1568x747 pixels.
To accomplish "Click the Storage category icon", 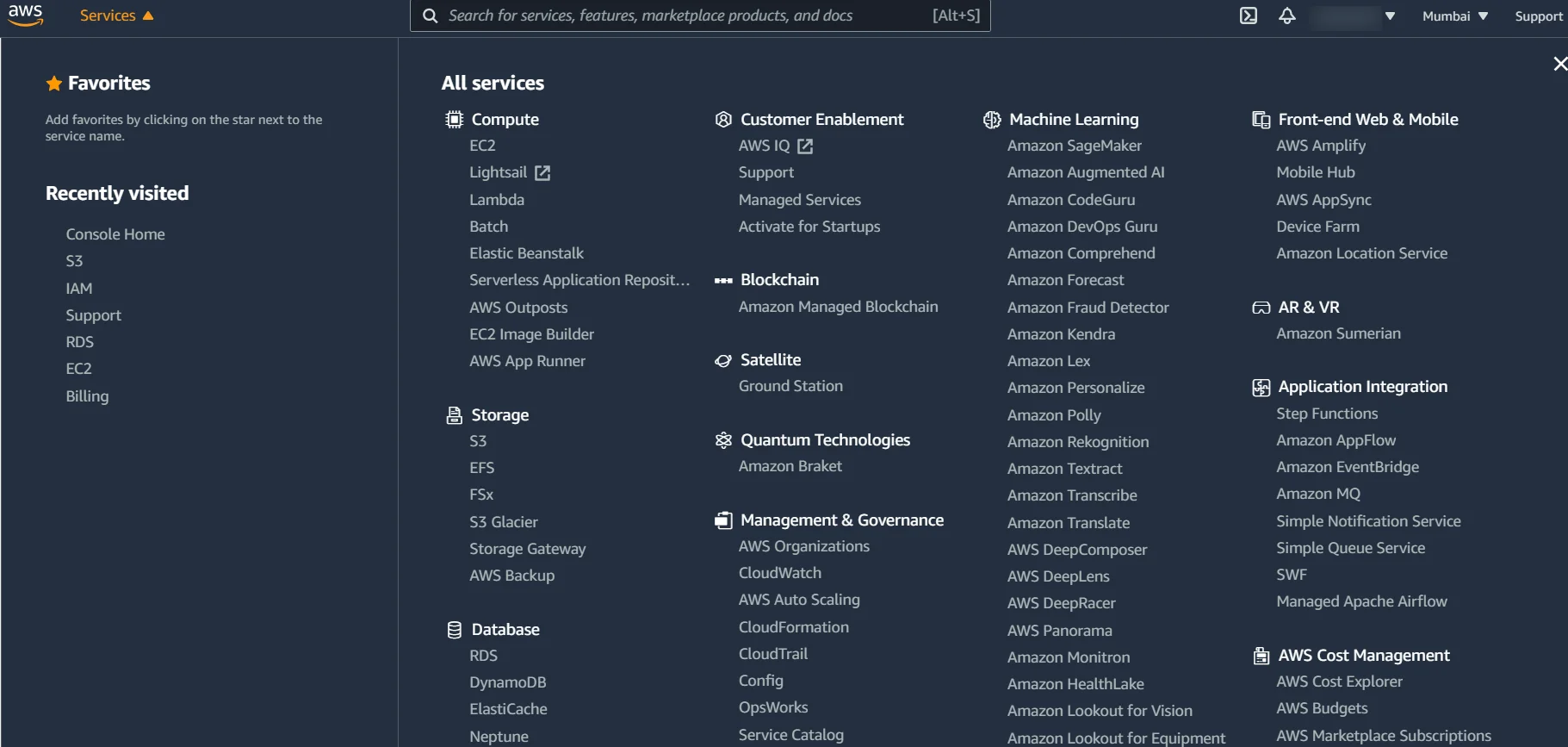I will (454, 415).
